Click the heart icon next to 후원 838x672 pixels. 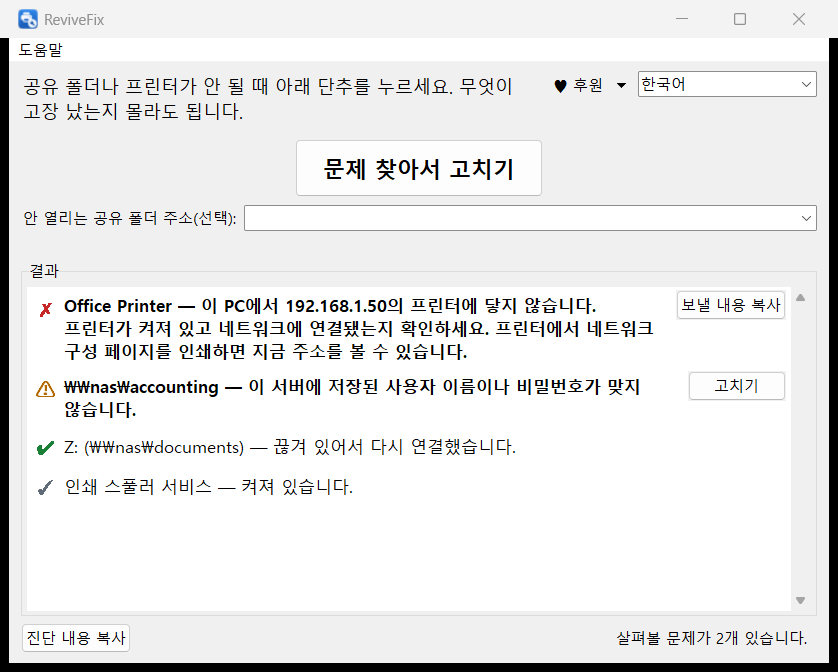tap(560, 86)
